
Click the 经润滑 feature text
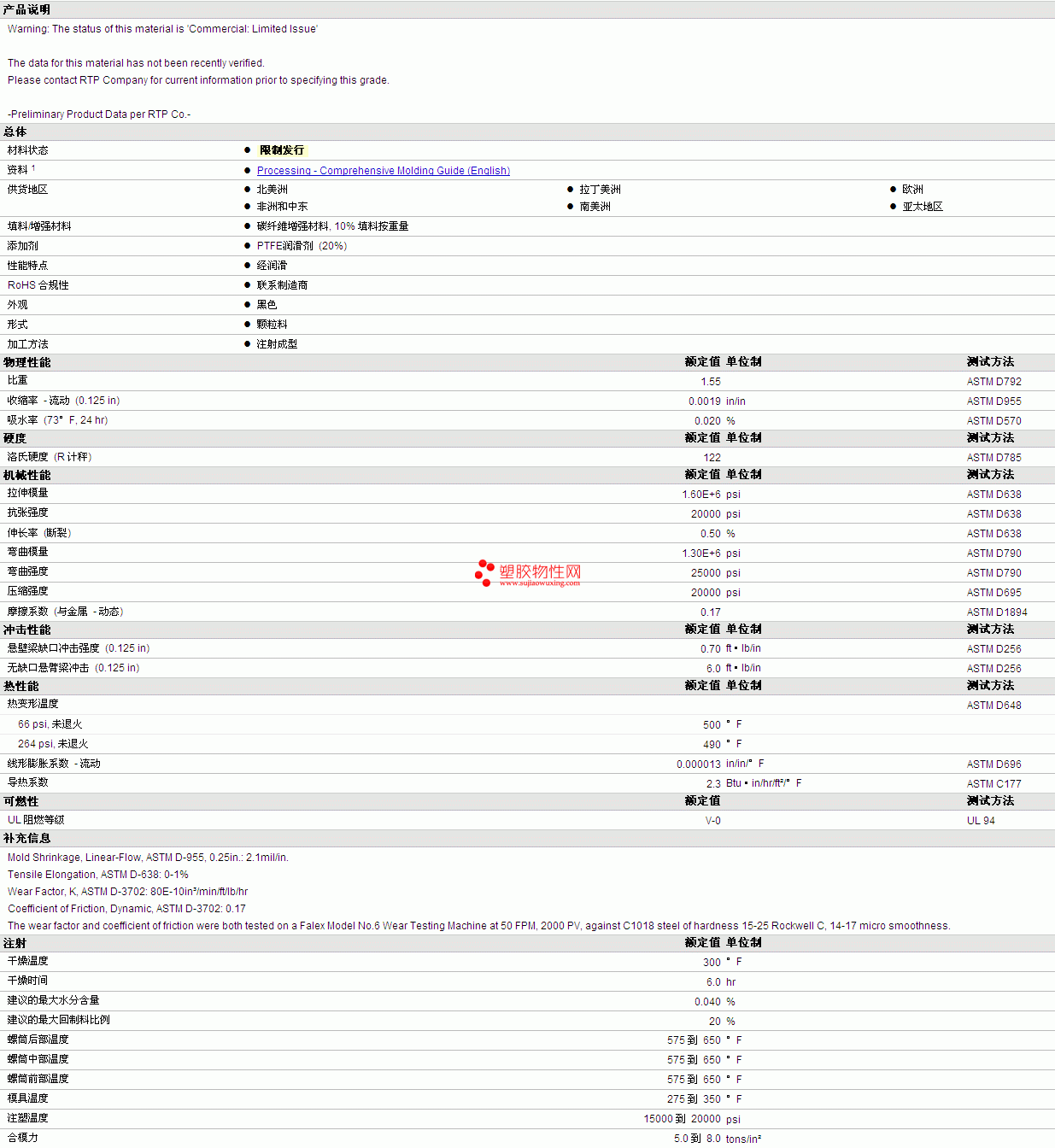click(x=273, y=266)
